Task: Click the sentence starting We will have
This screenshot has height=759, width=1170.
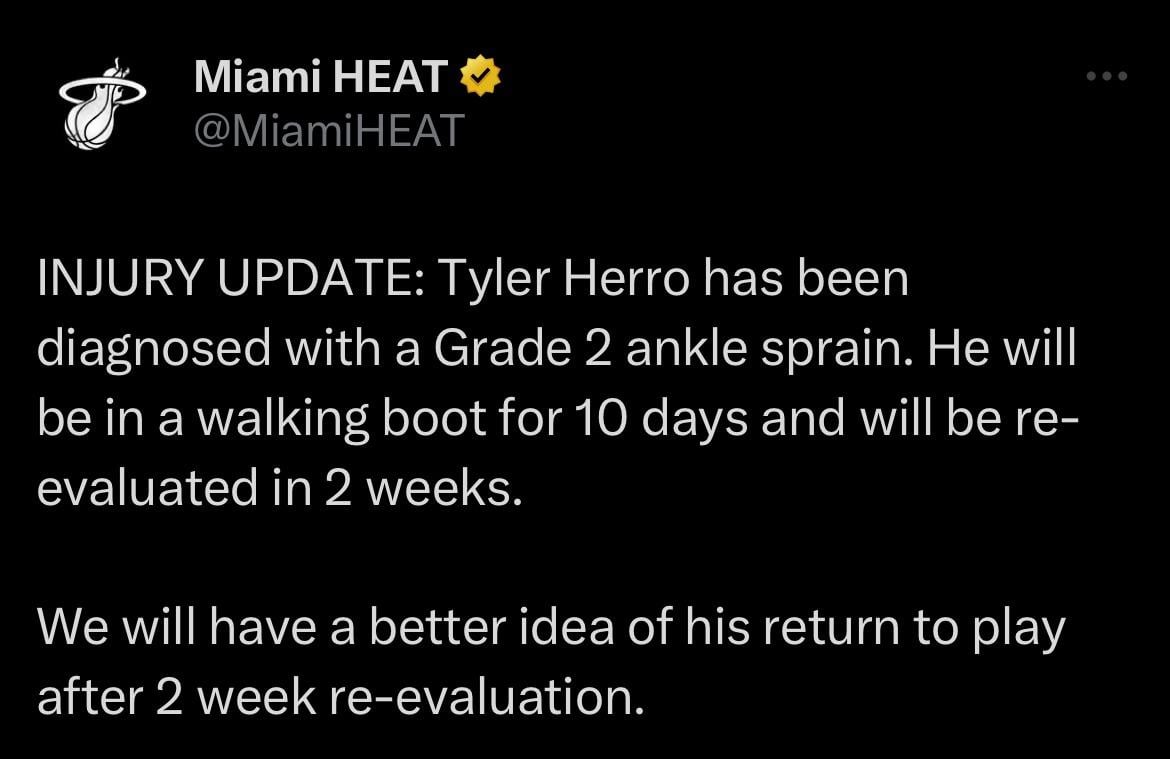Action: tap(550, 629)
